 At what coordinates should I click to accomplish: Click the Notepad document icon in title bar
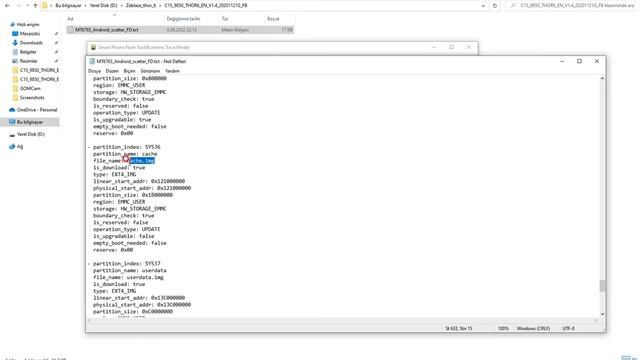[92, 61]
